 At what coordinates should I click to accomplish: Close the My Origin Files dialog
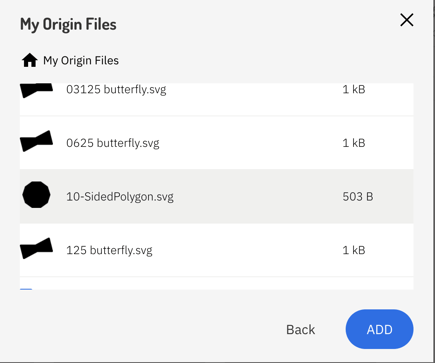pos(407,20)
